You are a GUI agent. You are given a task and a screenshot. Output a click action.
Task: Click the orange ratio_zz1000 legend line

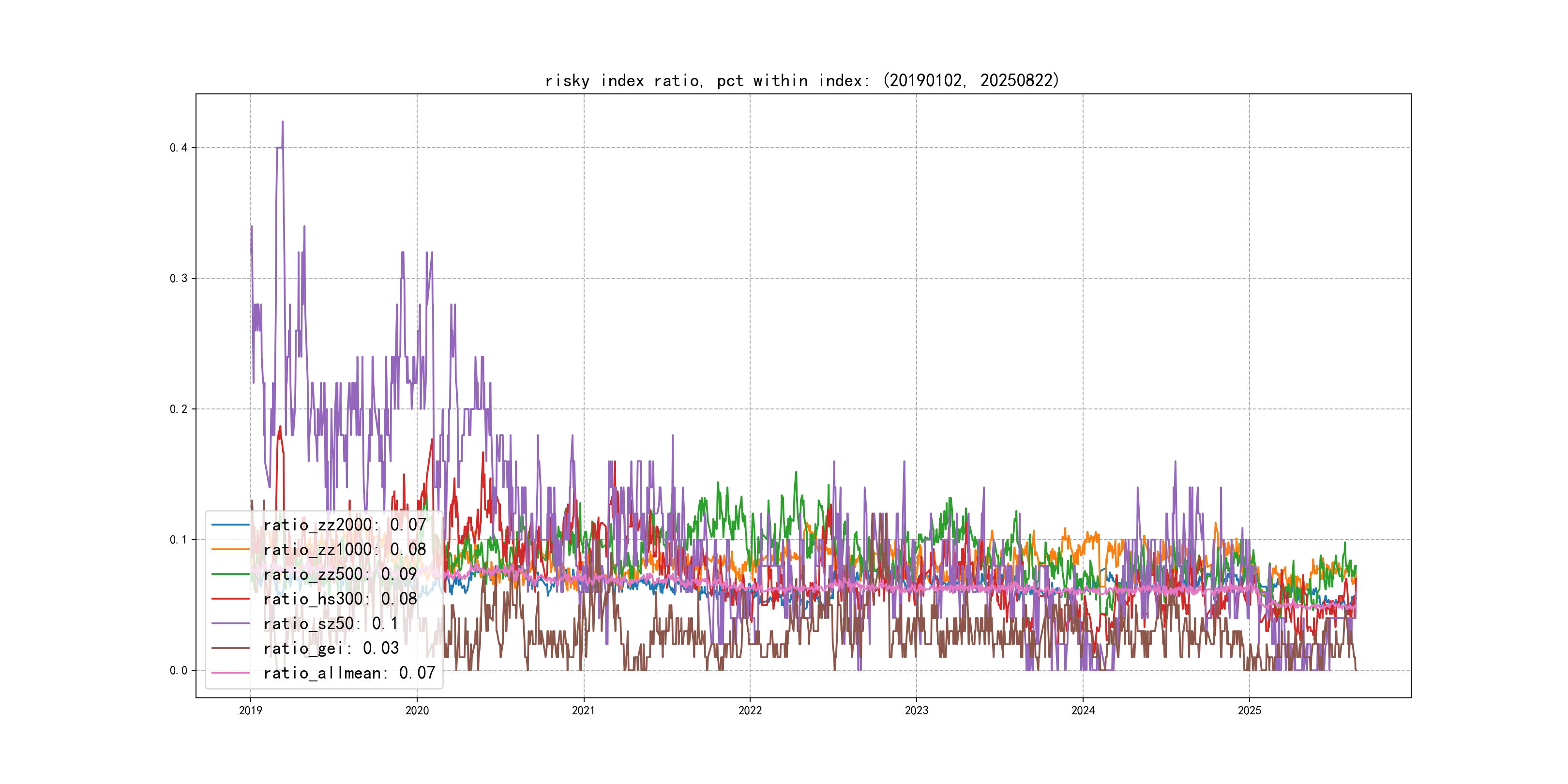click(x=230, y=550)
